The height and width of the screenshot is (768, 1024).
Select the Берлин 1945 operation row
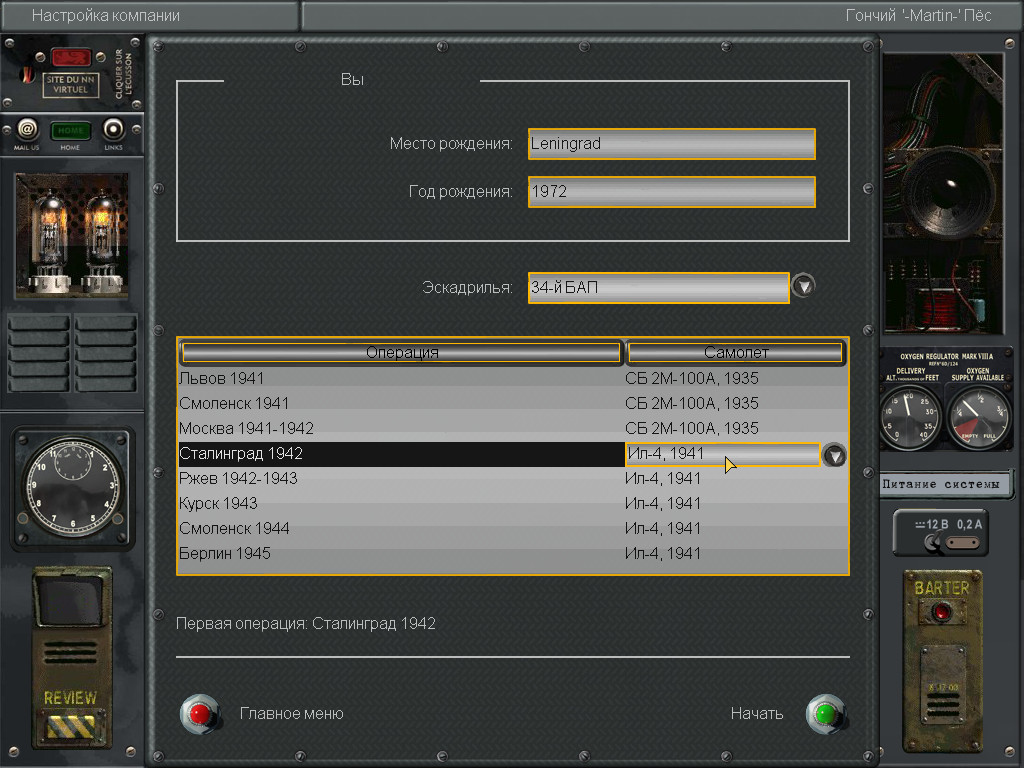pos(400,553)
